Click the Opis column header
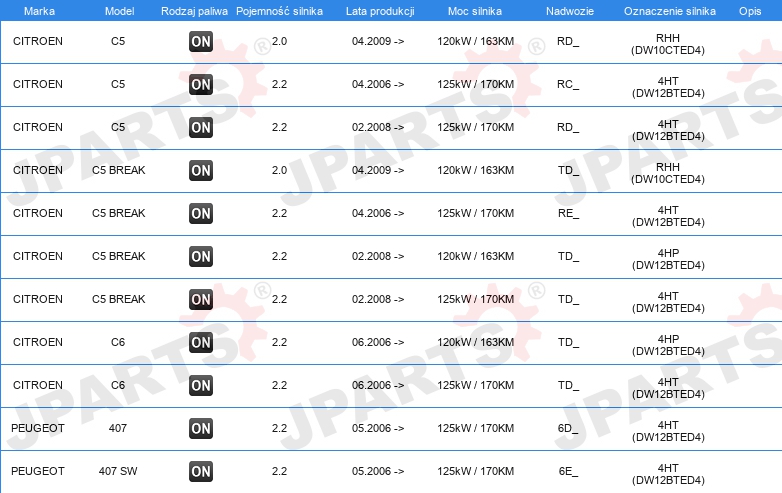The width and height of the screenshot is (782, 493). point(750,11)
